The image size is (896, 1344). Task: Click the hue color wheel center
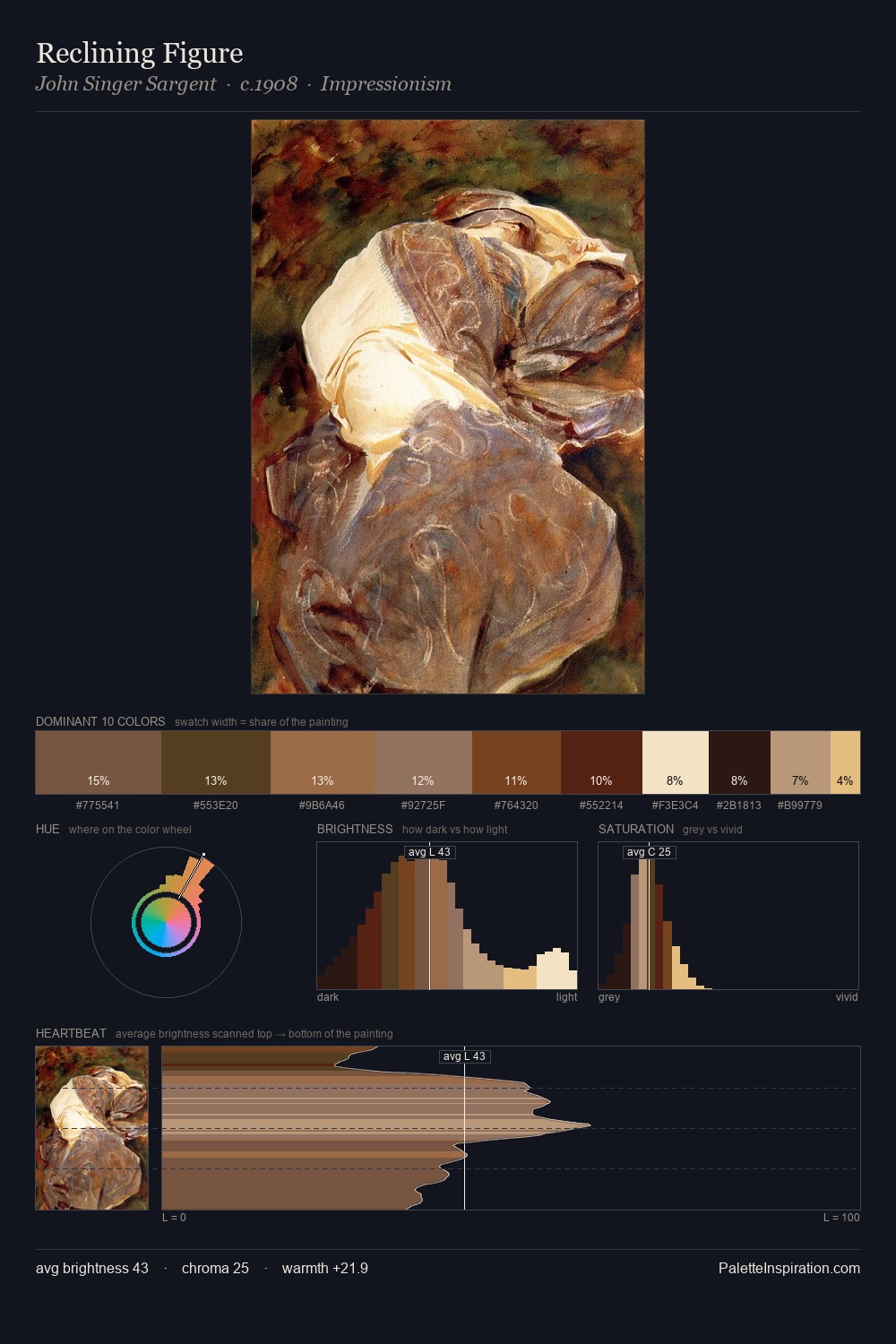[x=166, y=923]
